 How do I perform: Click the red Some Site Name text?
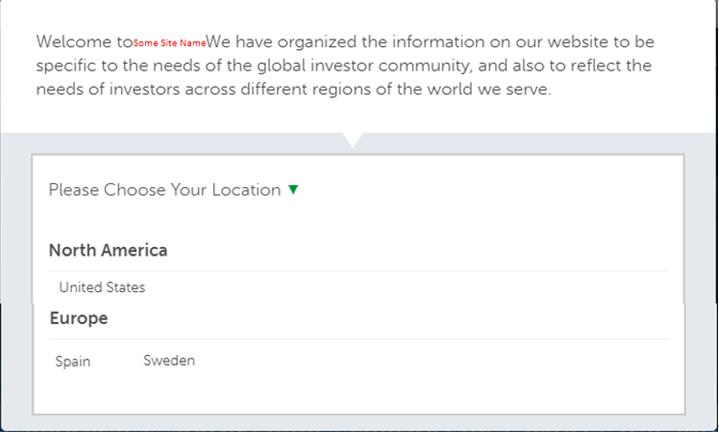(169, 43)
